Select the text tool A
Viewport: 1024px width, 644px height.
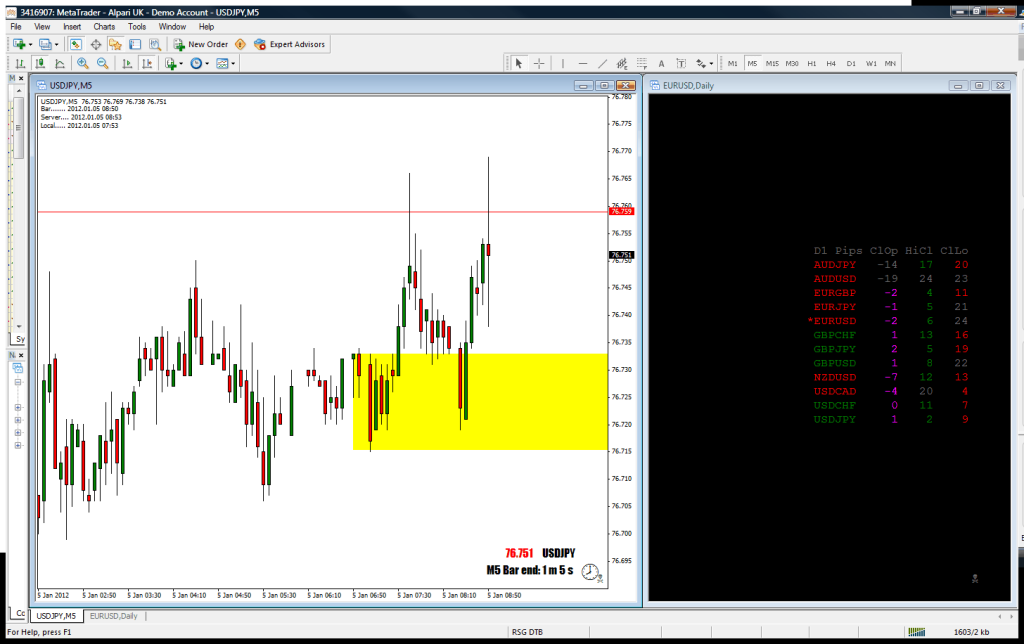pyautogui.click(x=662, y=63)
